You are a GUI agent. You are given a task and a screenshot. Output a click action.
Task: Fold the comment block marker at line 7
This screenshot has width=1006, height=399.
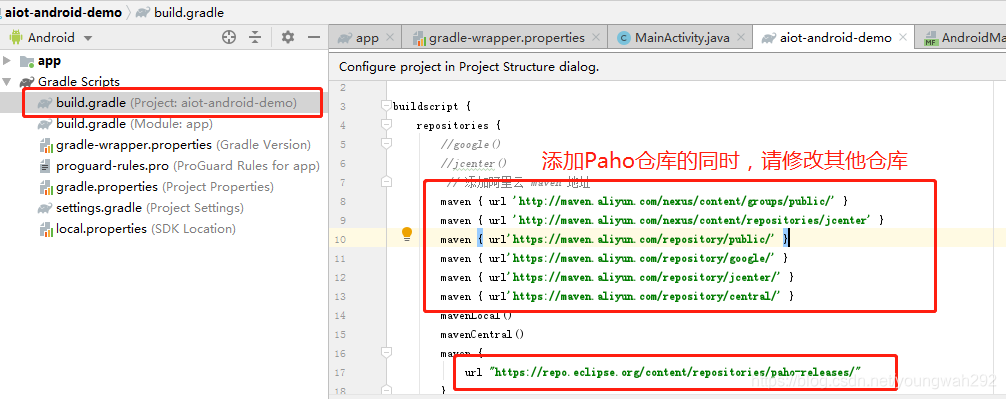coord(386,182)
